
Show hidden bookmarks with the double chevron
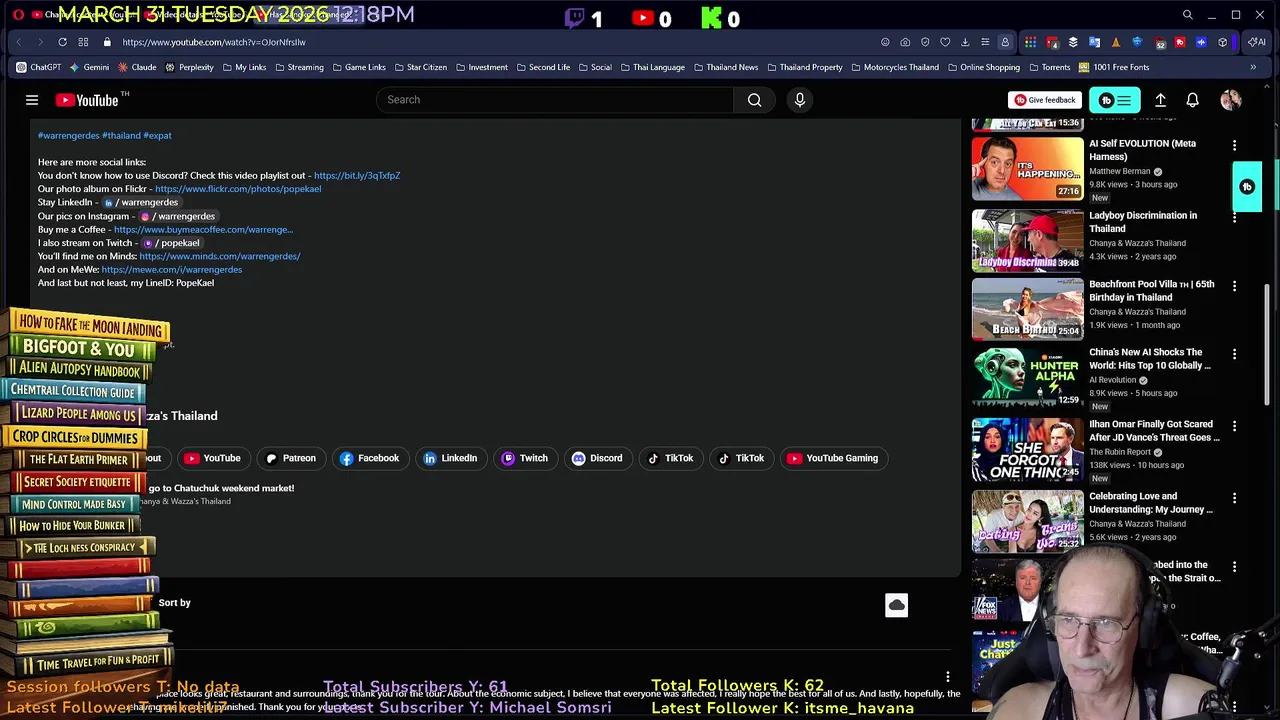[x=1253, y=67]
